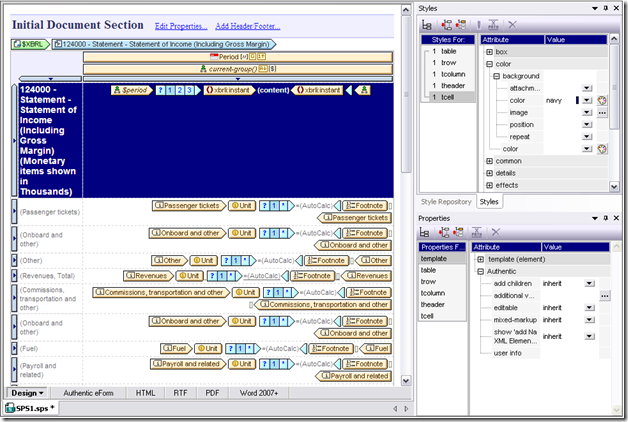Click the (content) placeholder

click(x=273, y=90)
